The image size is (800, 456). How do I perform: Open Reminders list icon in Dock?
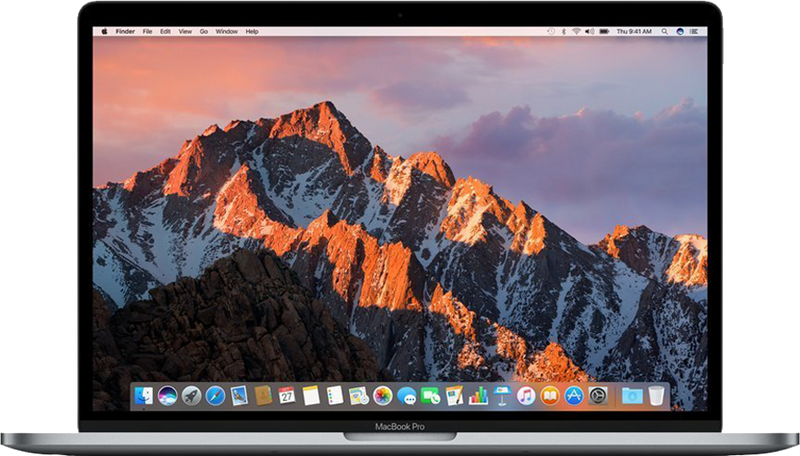(335, 395)
